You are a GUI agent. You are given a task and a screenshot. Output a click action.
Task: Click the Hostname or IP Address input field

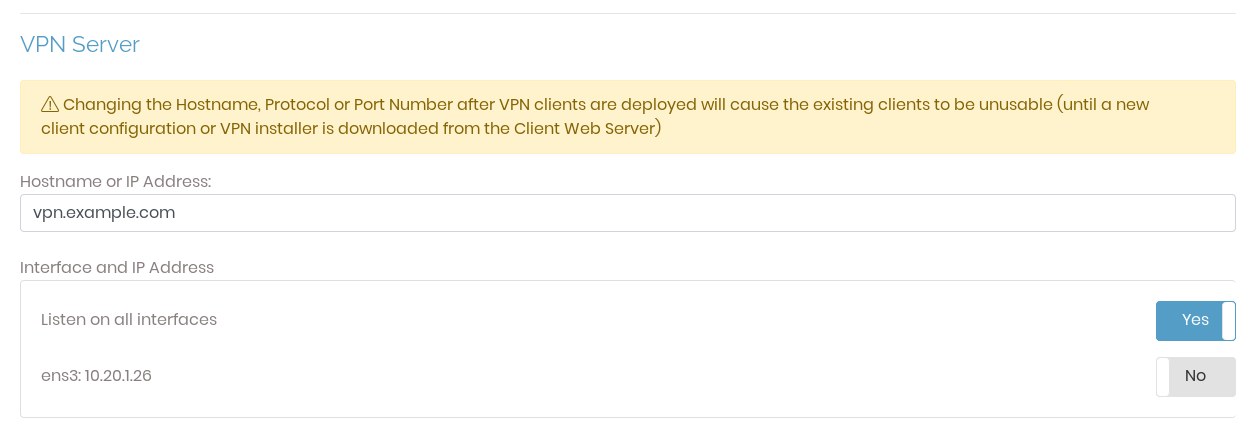(627, 213)
